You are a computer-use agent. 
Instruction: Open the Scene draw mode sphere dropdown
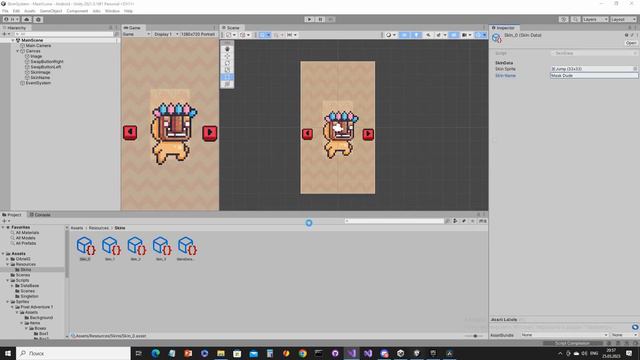pos(391,35)
